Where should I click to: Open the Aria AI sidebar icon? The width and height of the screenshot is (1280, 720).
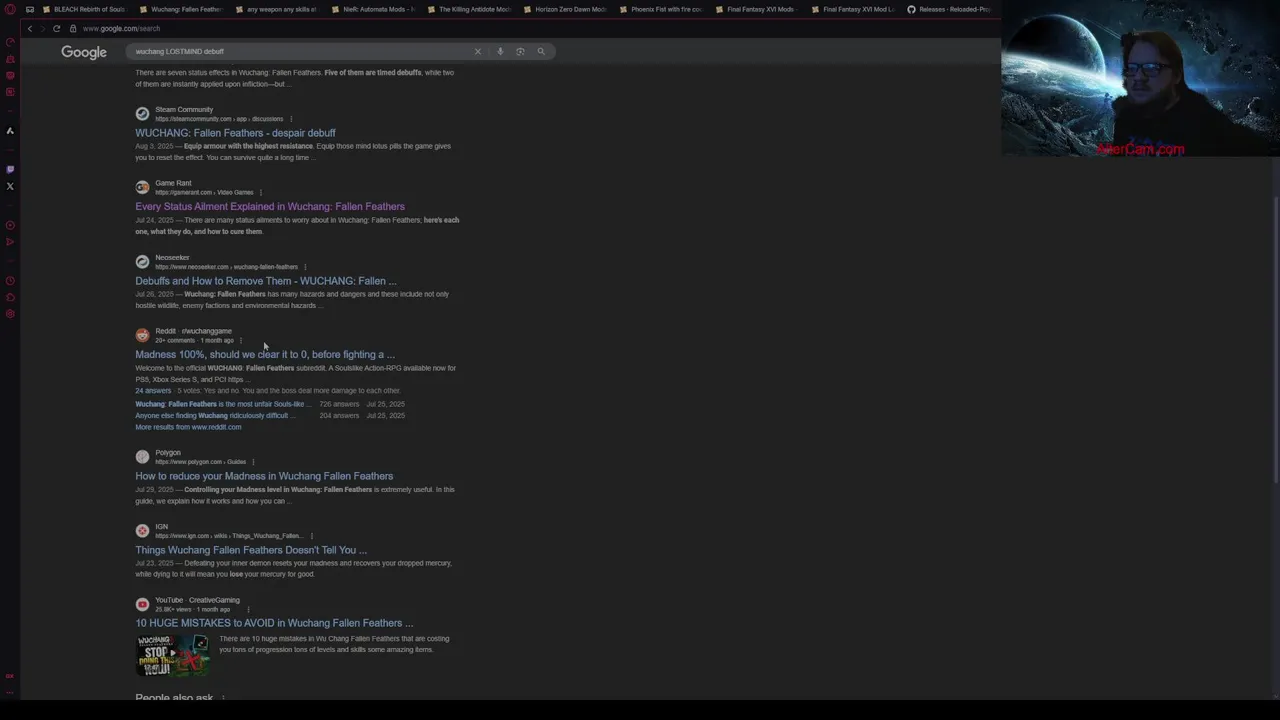click(x=10, y=131)
